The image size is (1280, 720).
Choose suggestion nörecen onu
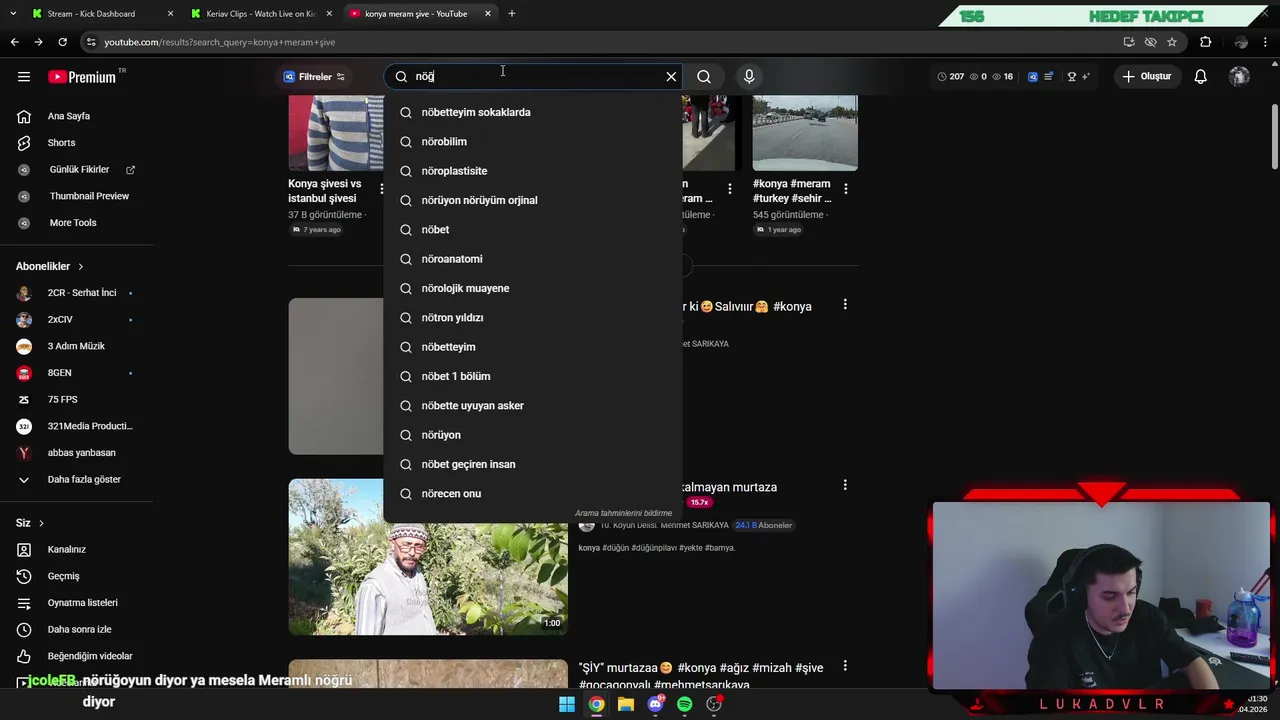pos(533,494)
